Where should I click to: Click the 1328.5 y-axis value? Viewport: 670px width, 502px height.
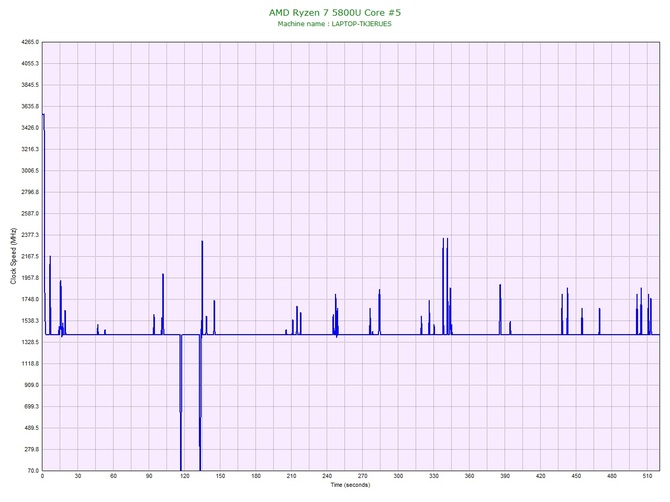tap(30, 342)
